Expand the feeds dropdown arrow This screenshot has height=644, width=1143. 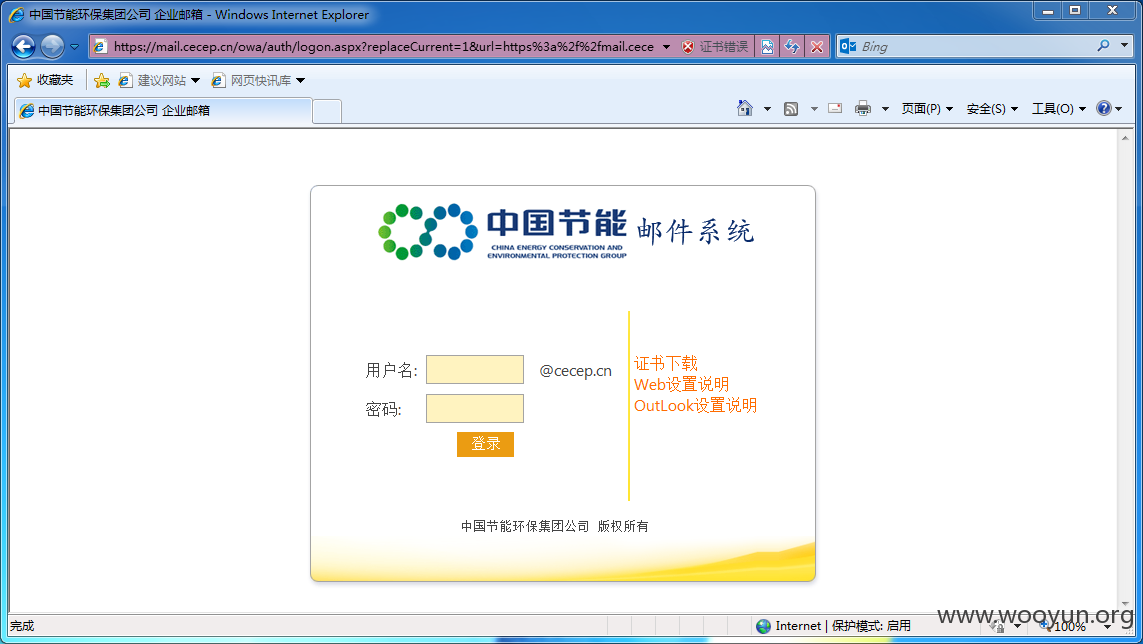(x=814, y=109)
